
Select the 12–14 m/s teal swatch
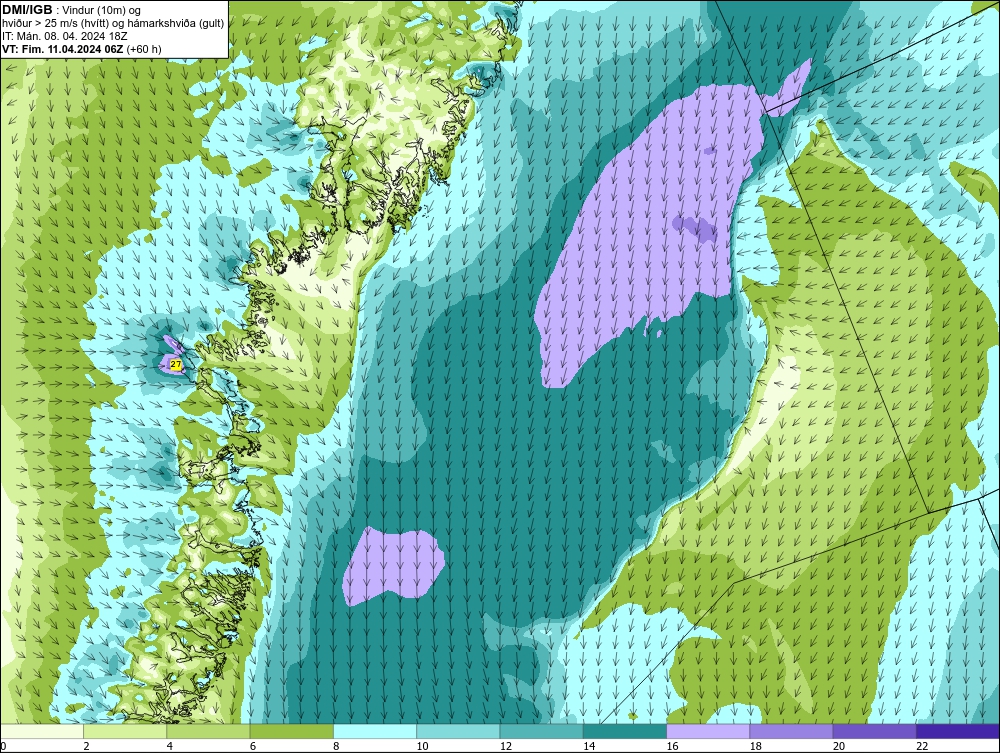tap(541, 731)
